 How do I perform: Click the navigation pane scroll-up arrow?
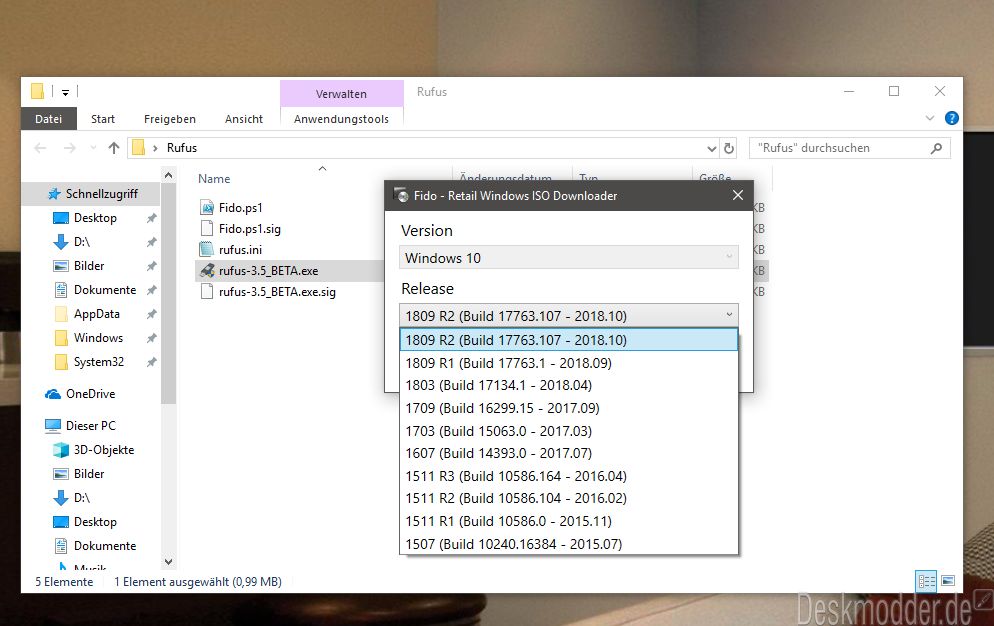pyautogui.click(x=169, y=174)
